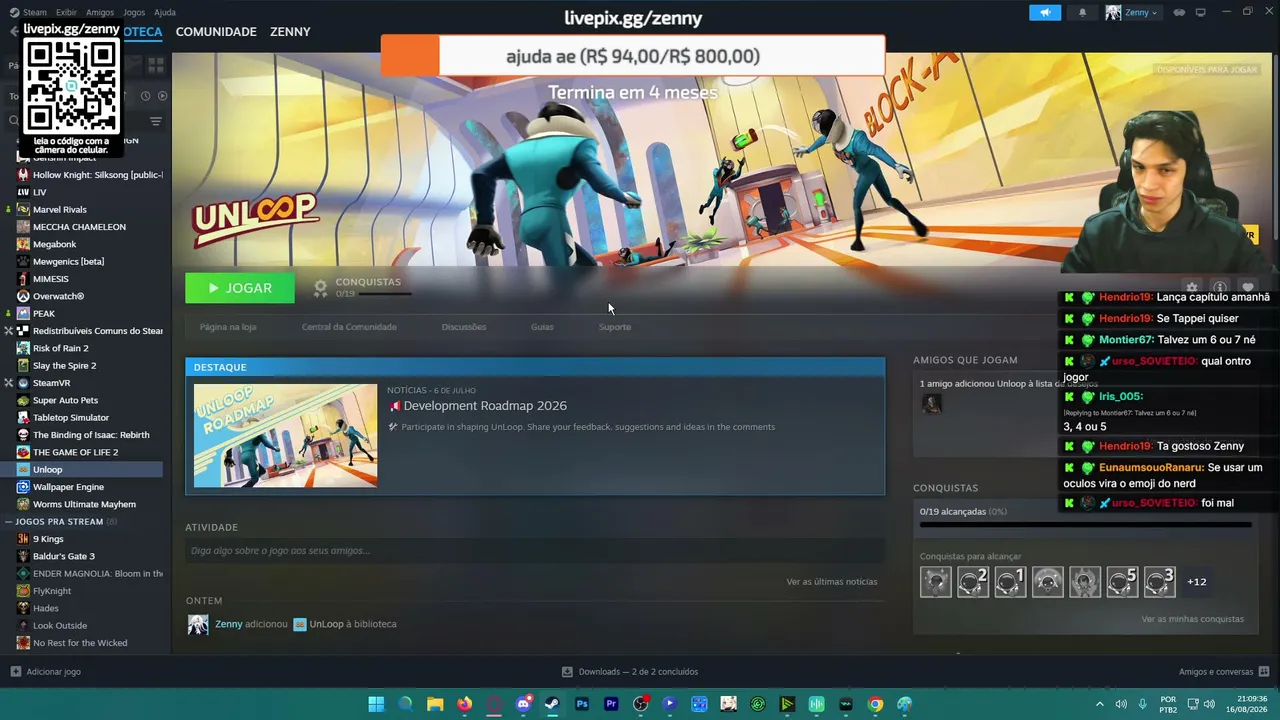Click the achievements progress bar
Image resolution: width=1280 pixels, height=720 pixels.
pyautogui.click(x=1086, y=524)
